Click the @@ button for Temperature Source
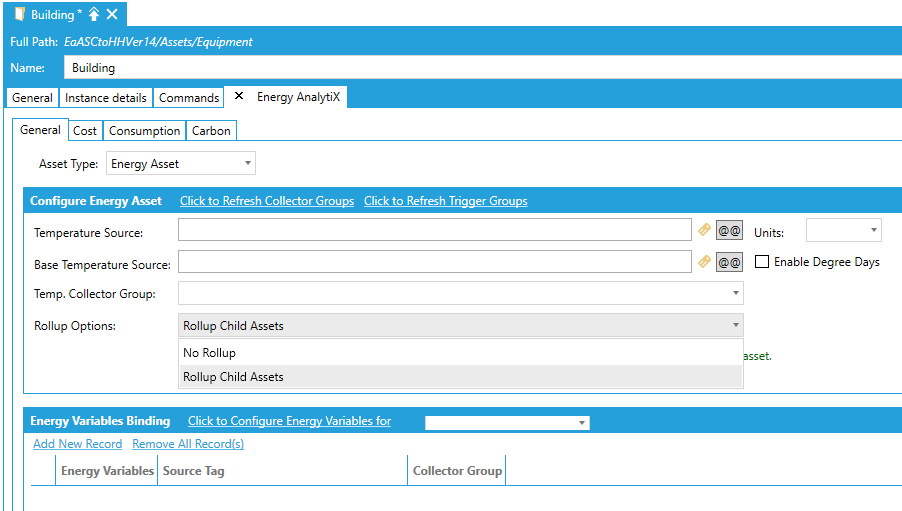The height and width of the screenshot is (511, 902). click(729, 231)
